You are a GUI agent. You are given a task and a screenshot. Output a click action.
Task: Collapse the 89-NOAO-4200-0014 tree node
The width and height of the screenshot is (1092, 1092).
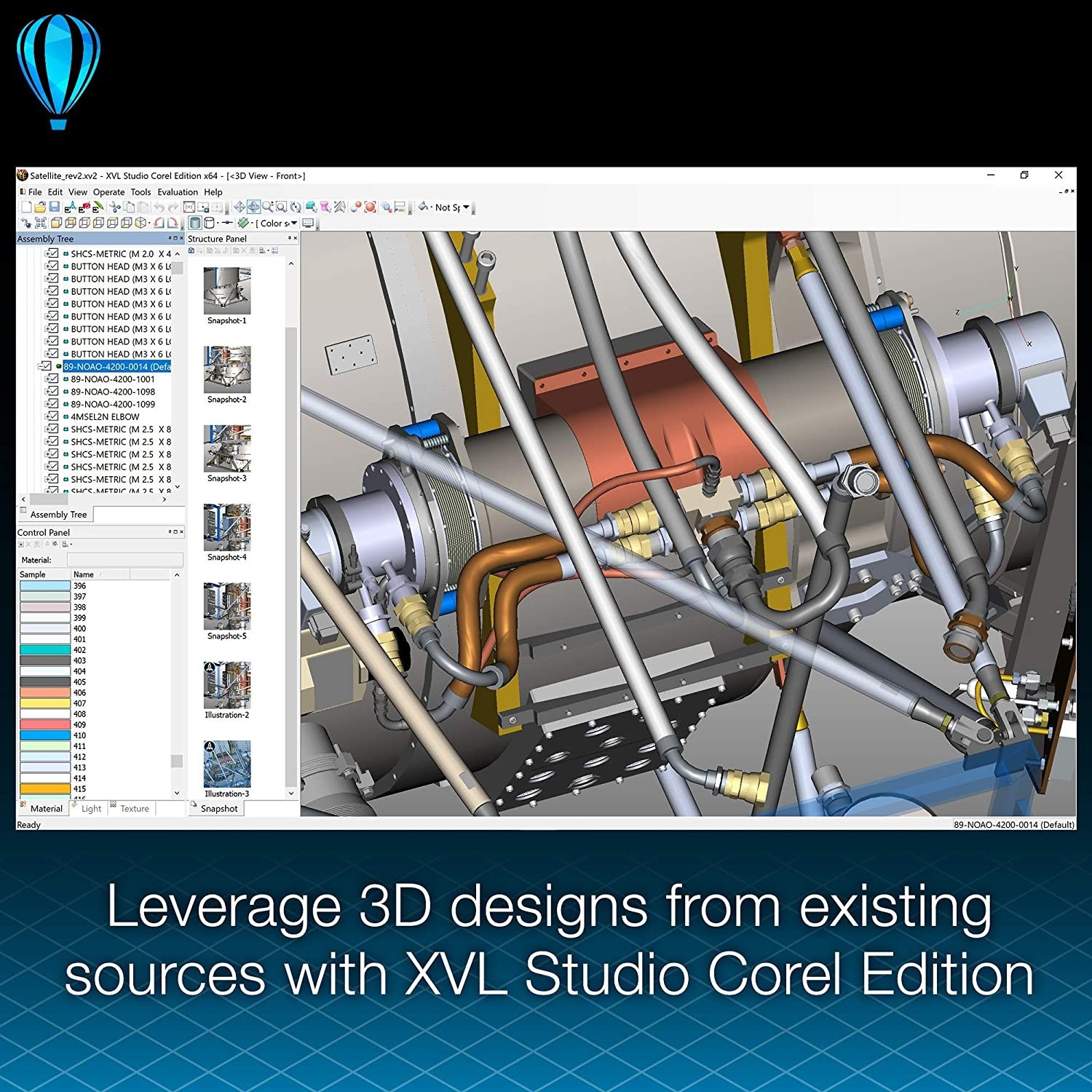point(41,366)
